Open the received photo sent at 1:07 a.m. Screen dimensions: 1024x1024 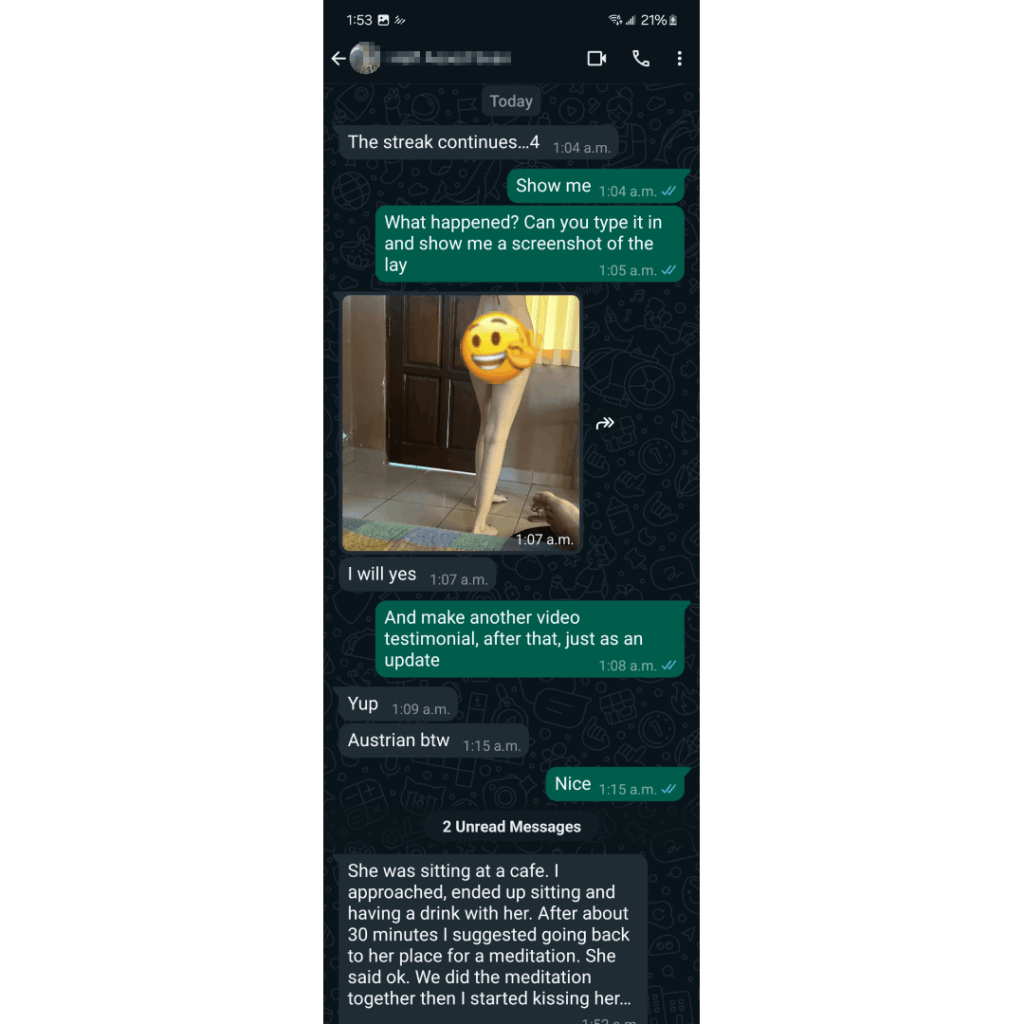coord(461,423)
